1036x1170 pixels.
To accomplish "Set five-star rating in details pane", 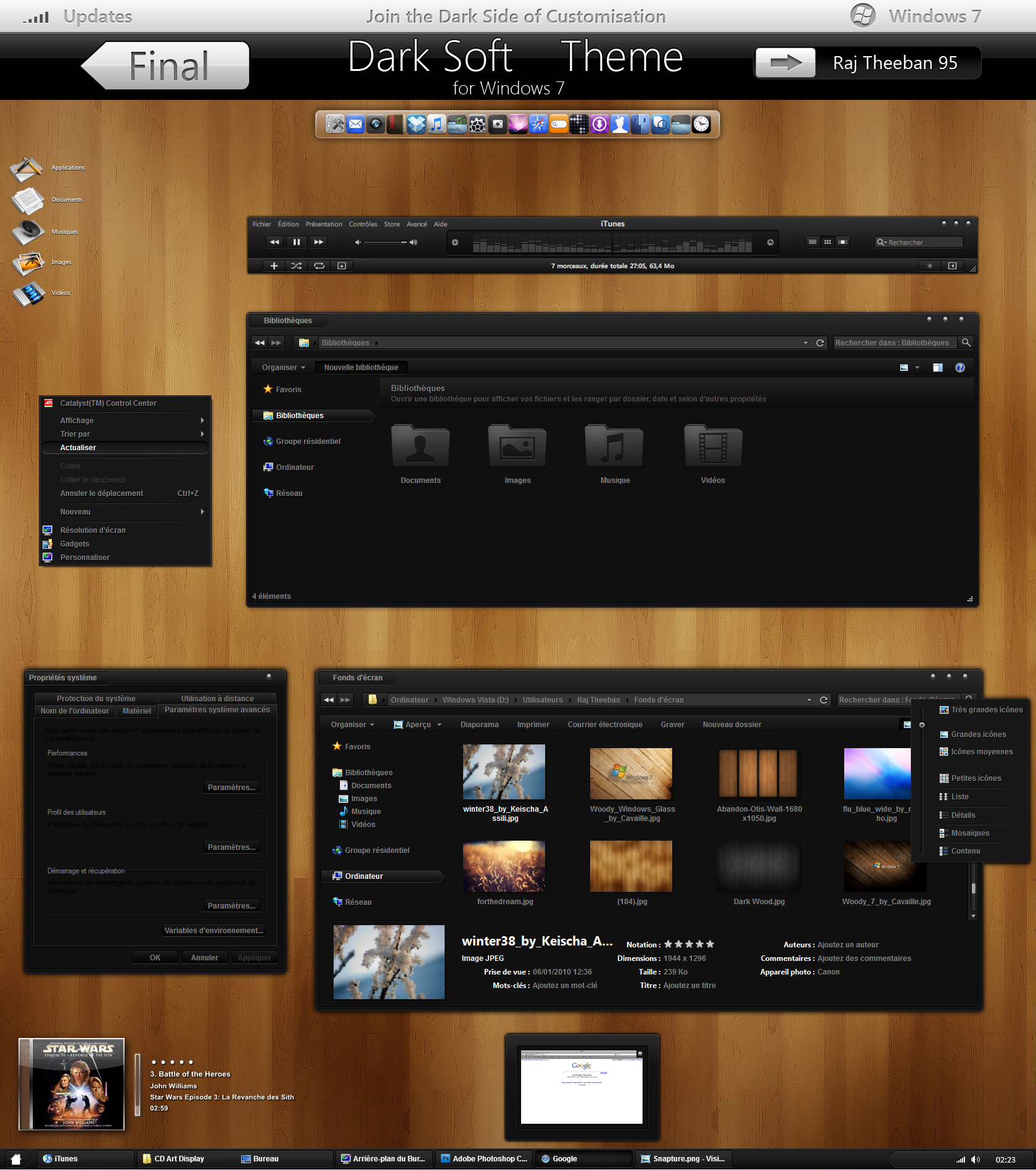I will pyautogui.click(x=710, y=944).
